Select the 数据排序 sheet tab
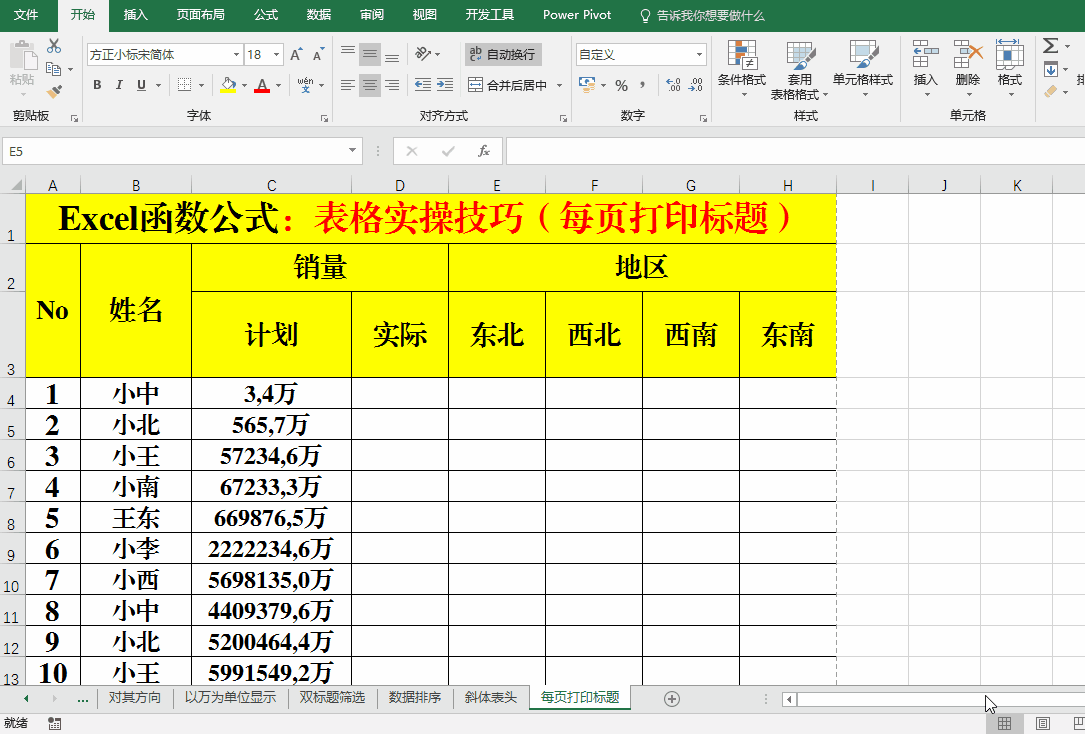This screenshot has height=734, width=1085. click(x=415, y=698)
